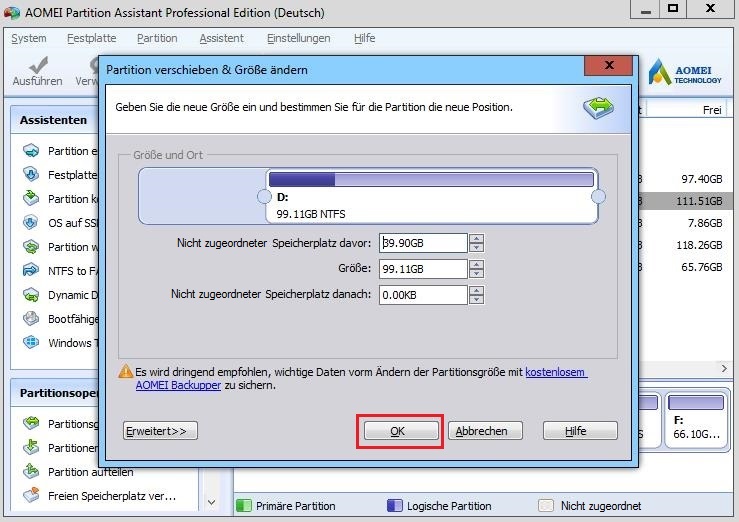This screenshot has width=739, height=522.
Task: Increase Größe value with up arrow
Action: 476,265
